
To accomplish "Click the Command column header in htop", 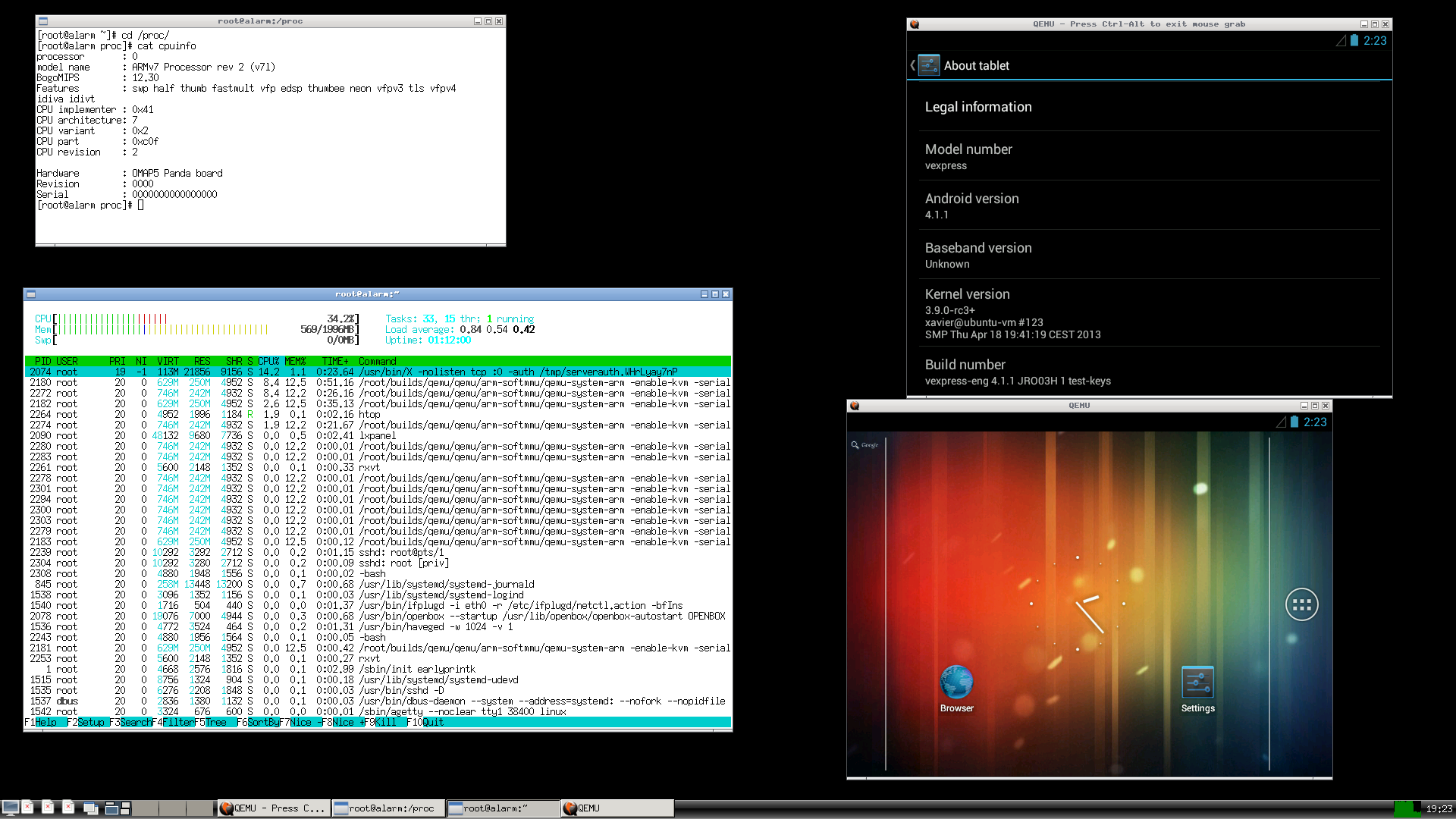I will [x=377, y=362].
